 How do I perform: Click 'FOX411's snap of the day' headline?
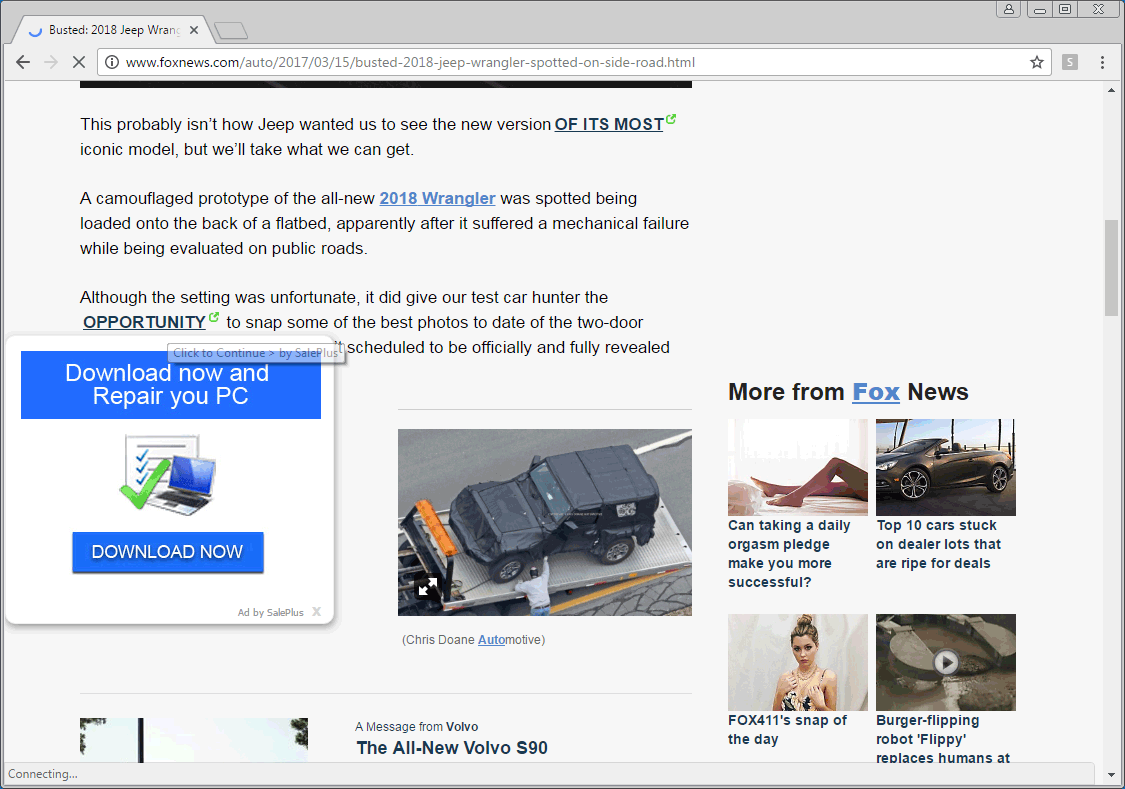[x=787, y=729]
